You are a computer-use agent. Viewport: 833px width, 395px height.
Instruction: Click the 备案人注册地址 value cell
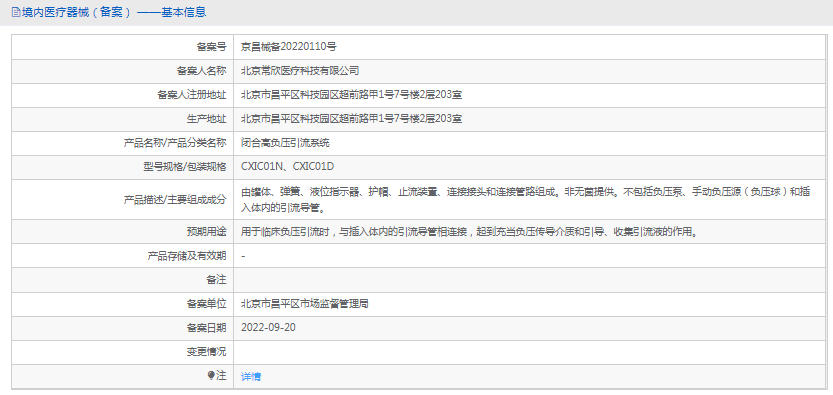(x=530, y=95)
